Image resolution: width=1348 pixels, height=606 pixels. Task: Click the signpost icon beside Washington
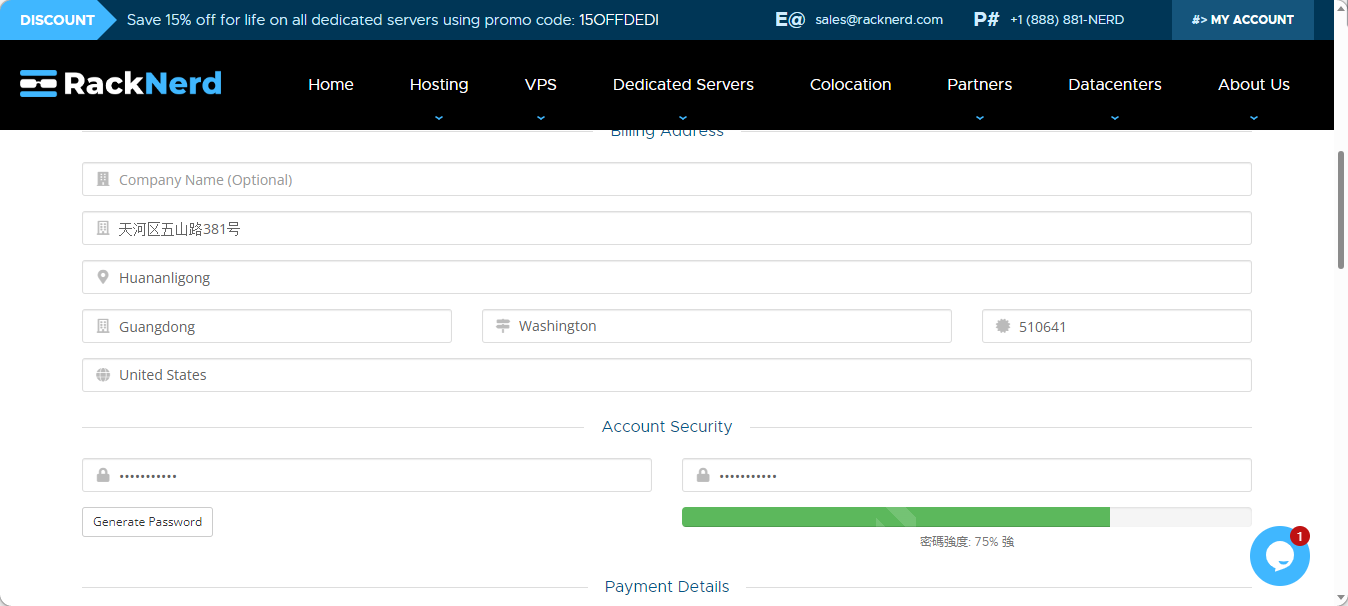pyautogui.click(x=502, y=326)
